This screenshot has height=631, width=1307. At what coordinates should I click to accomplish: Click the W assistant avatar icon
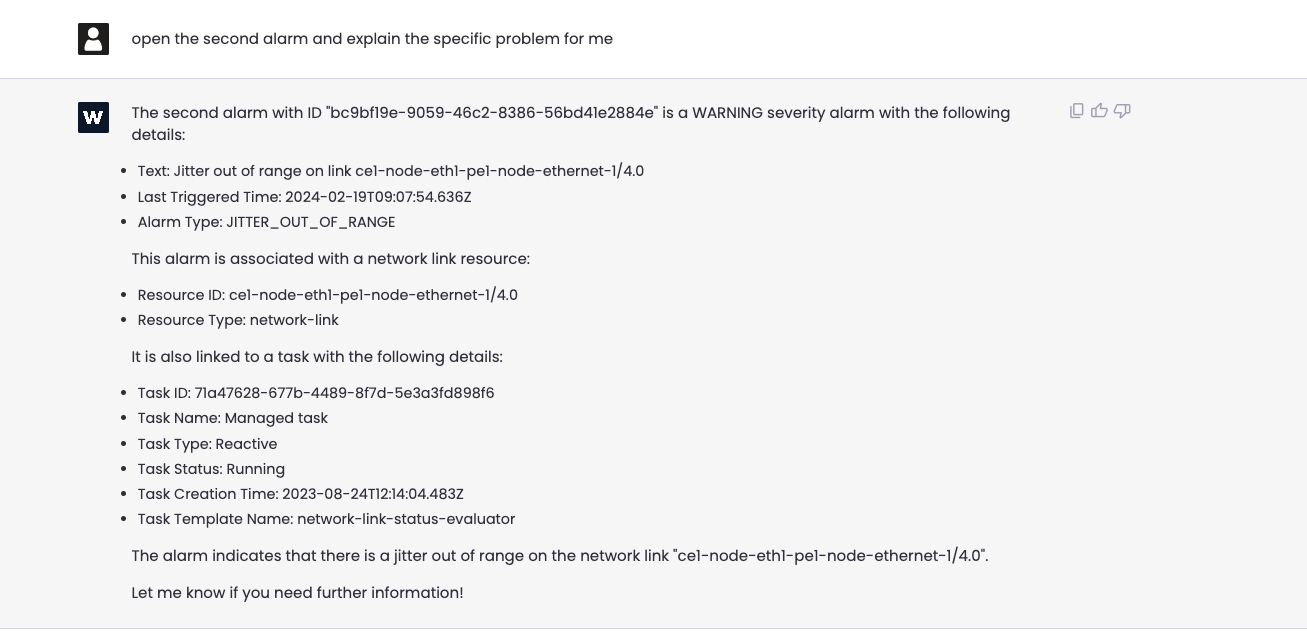(x=93, y=117)
